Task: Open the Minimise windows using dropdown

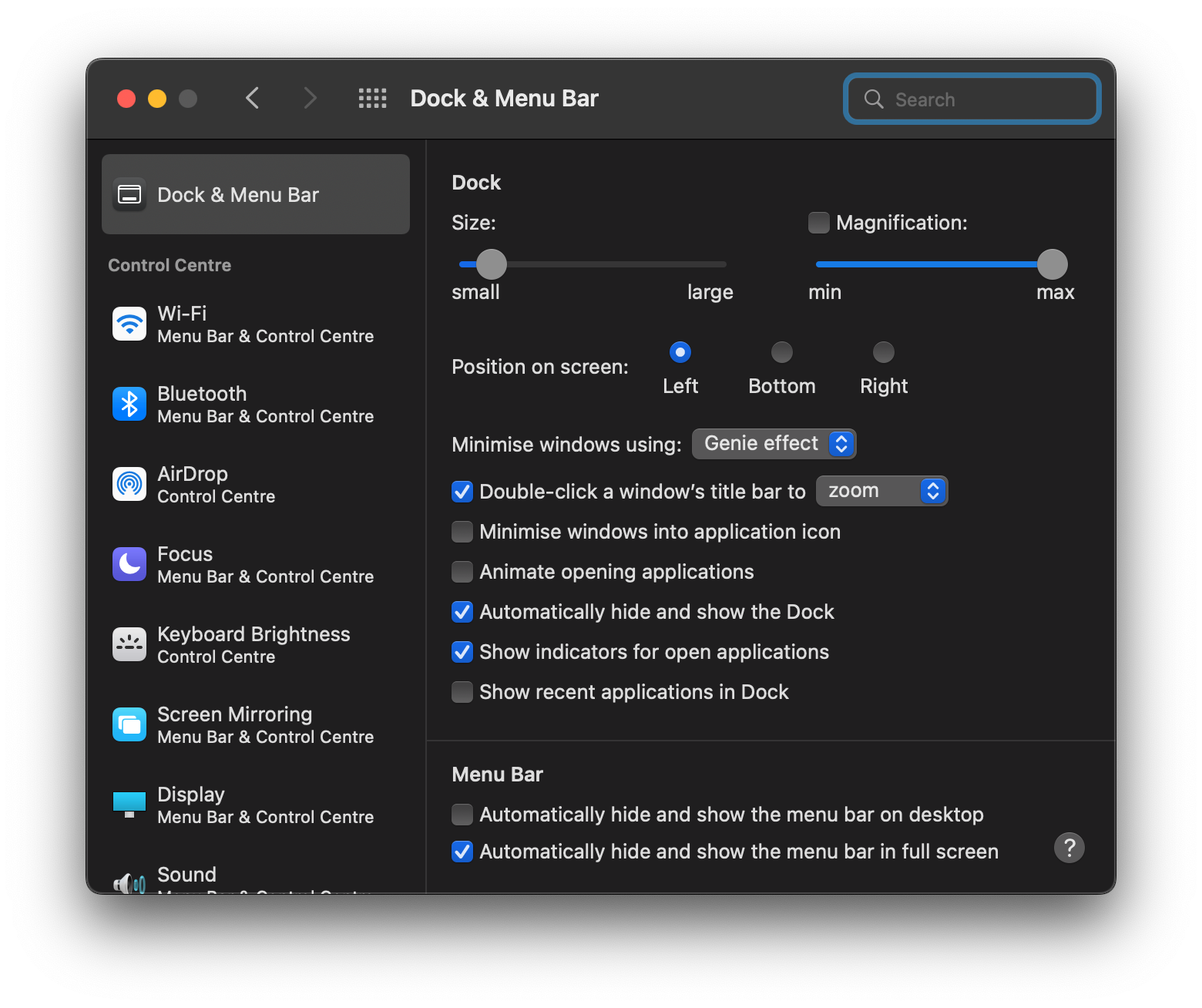Action: tap(774, 443)
